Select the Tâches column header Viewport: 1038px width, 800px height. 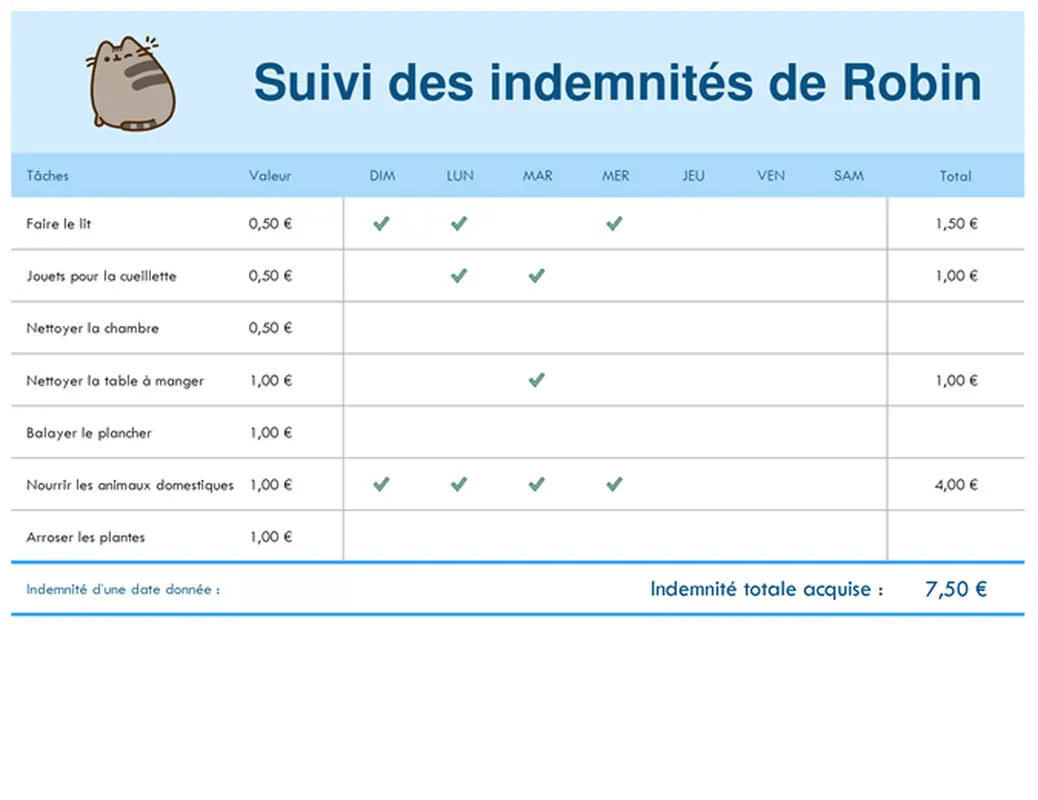coord(46,175)
